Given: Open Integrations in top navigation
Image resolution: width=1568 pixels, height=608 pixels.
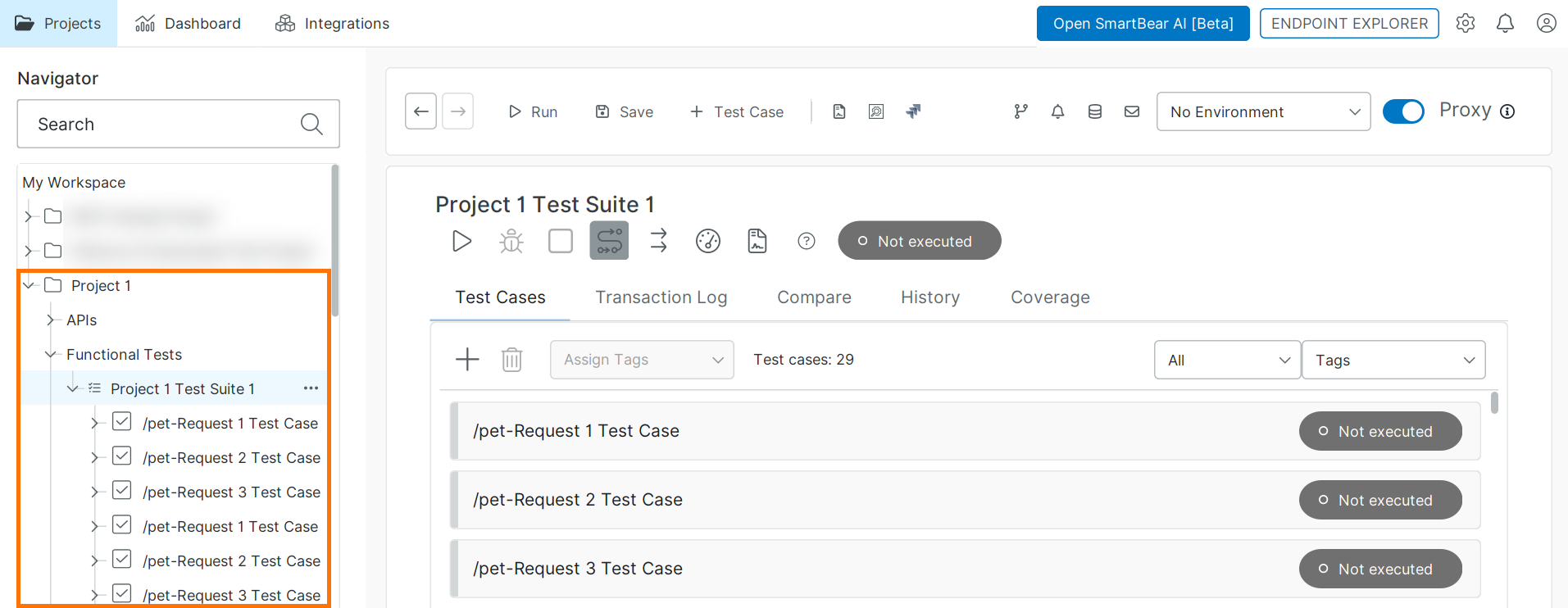Looking at the screenshot, I should click(x=332, y=23).
